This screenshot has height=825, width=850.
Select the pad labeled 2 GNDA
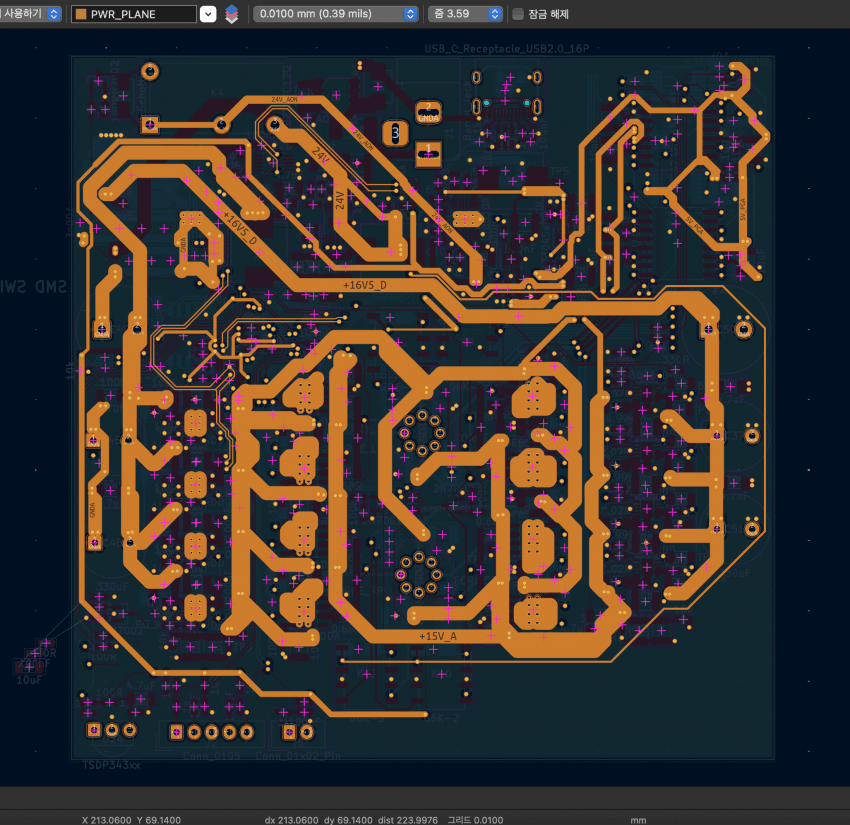(x=428, y=113)
